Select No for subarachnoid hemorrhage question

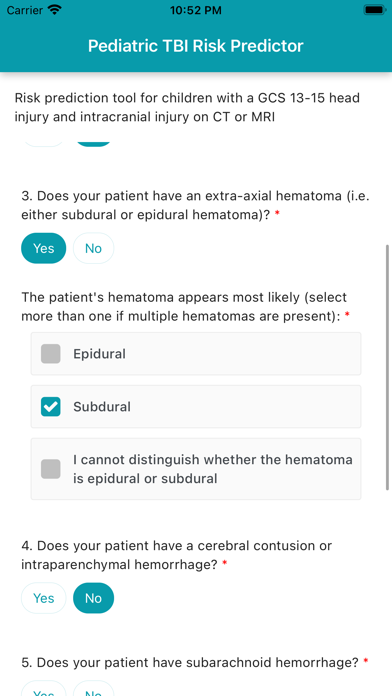[x=93, y=689]
